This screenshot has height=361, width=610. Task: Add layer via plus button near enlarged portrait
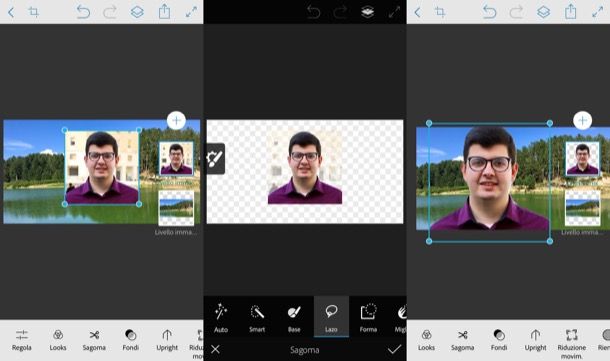pyautogui.click(x=582, y=121)
